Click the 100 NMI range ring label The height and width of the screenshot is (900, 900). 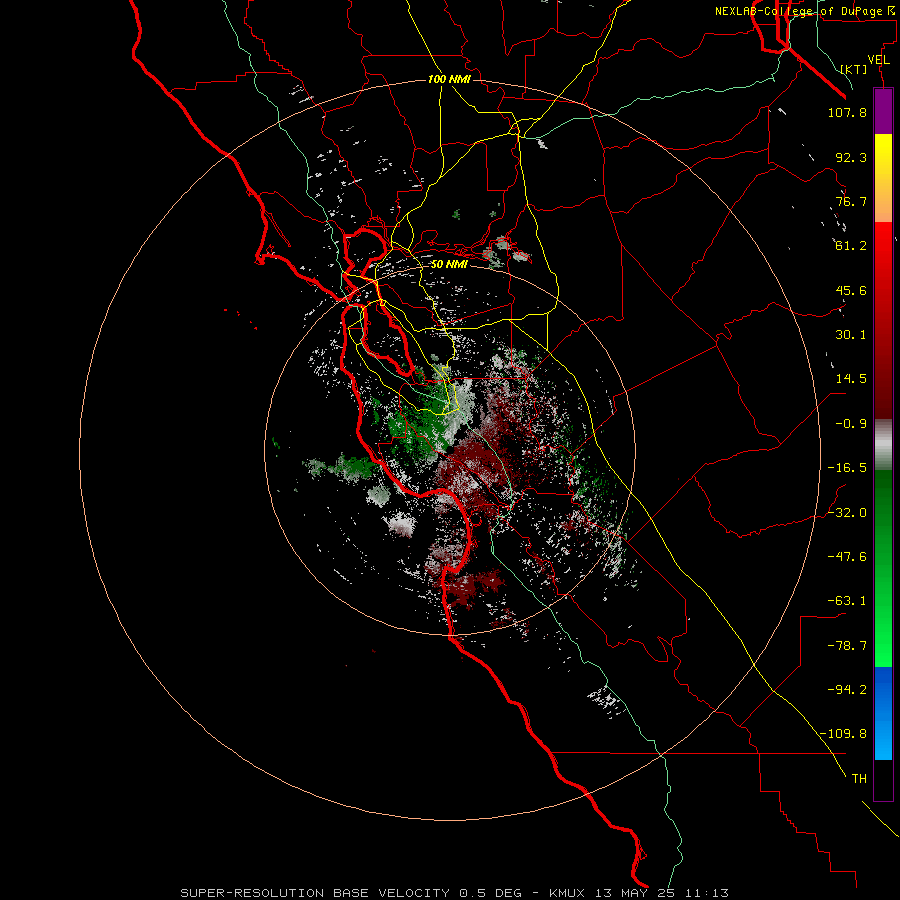coord(449,79)
